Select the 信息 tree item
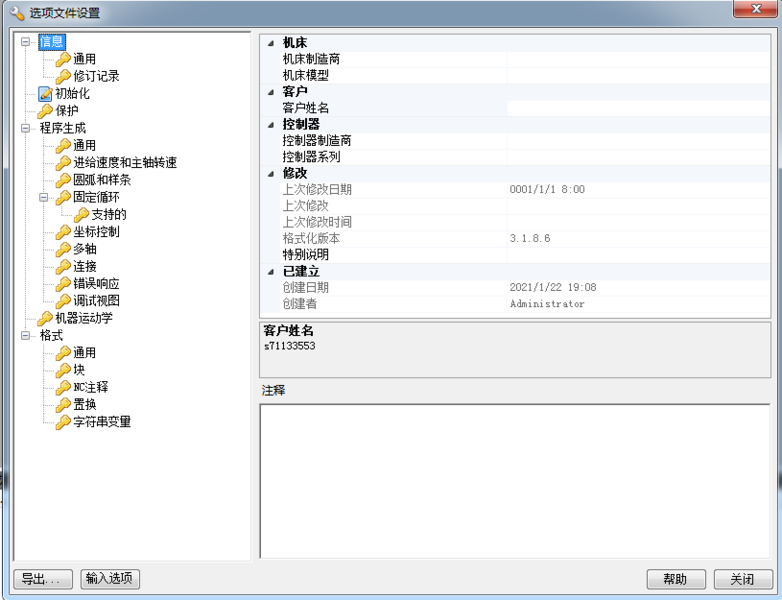The image size is (782, 600). [51, 42]
